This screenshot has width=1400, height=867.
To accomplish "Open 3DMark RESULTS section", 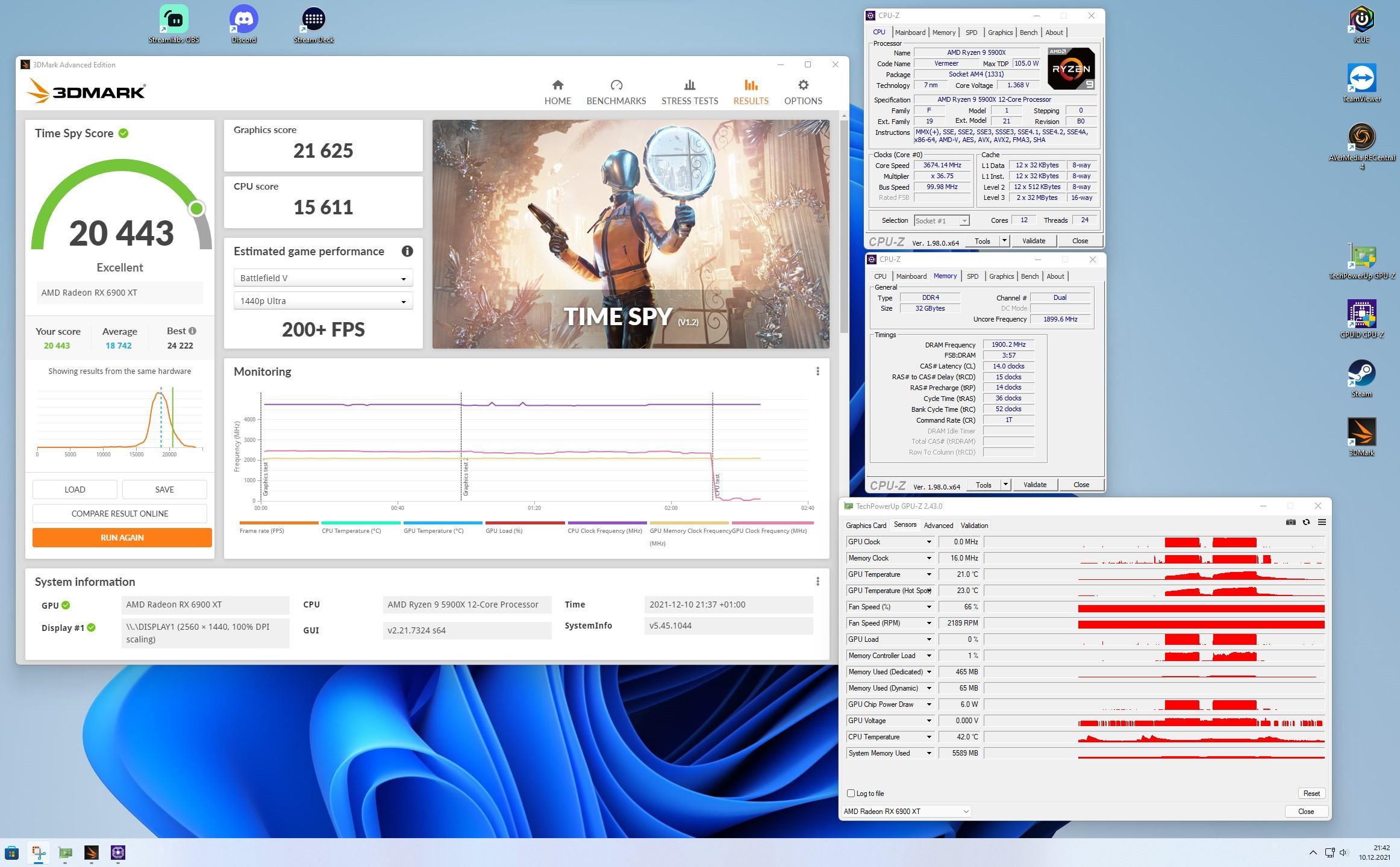I will (751, 92).
